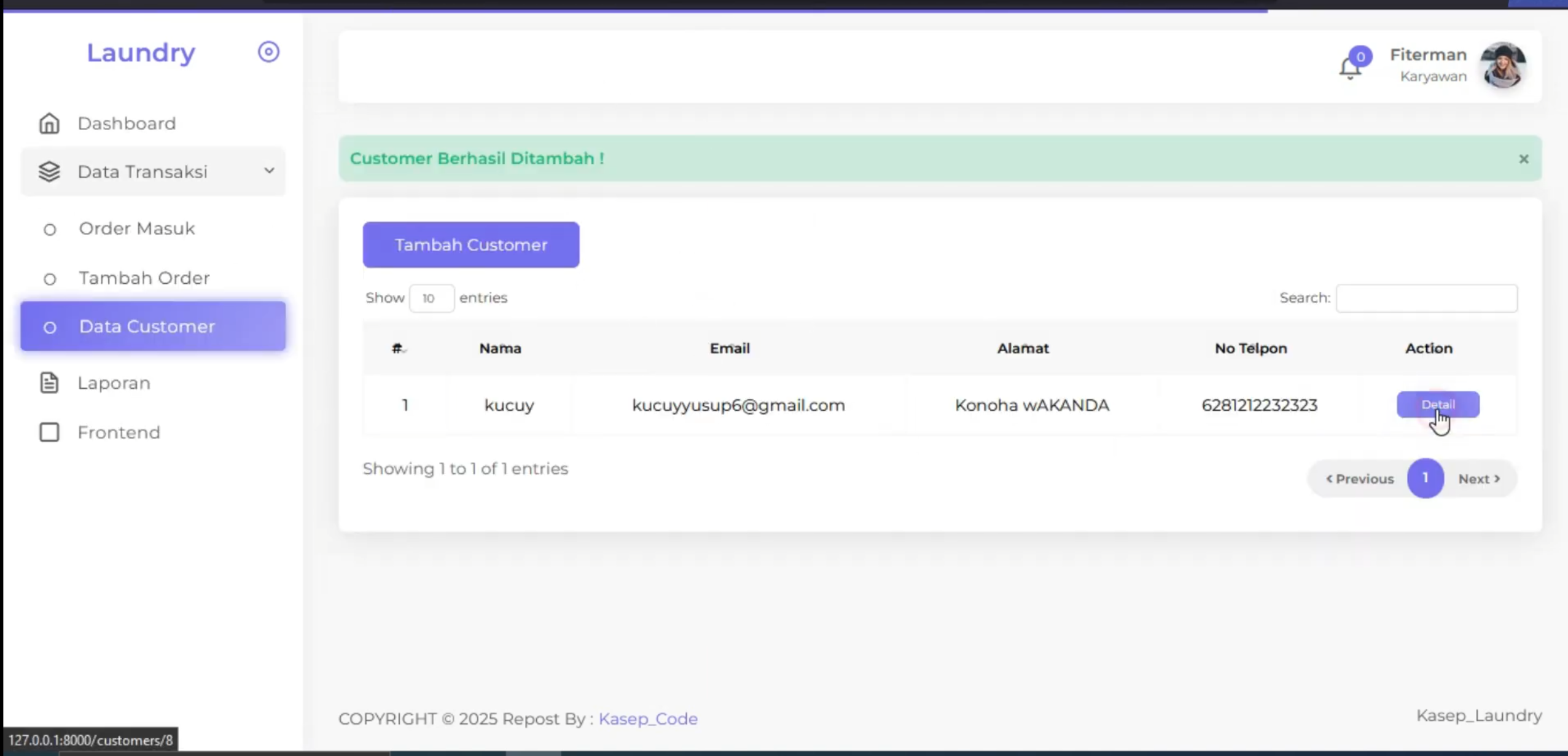Collapse the Data Transaksi chevron

(269, 171)
